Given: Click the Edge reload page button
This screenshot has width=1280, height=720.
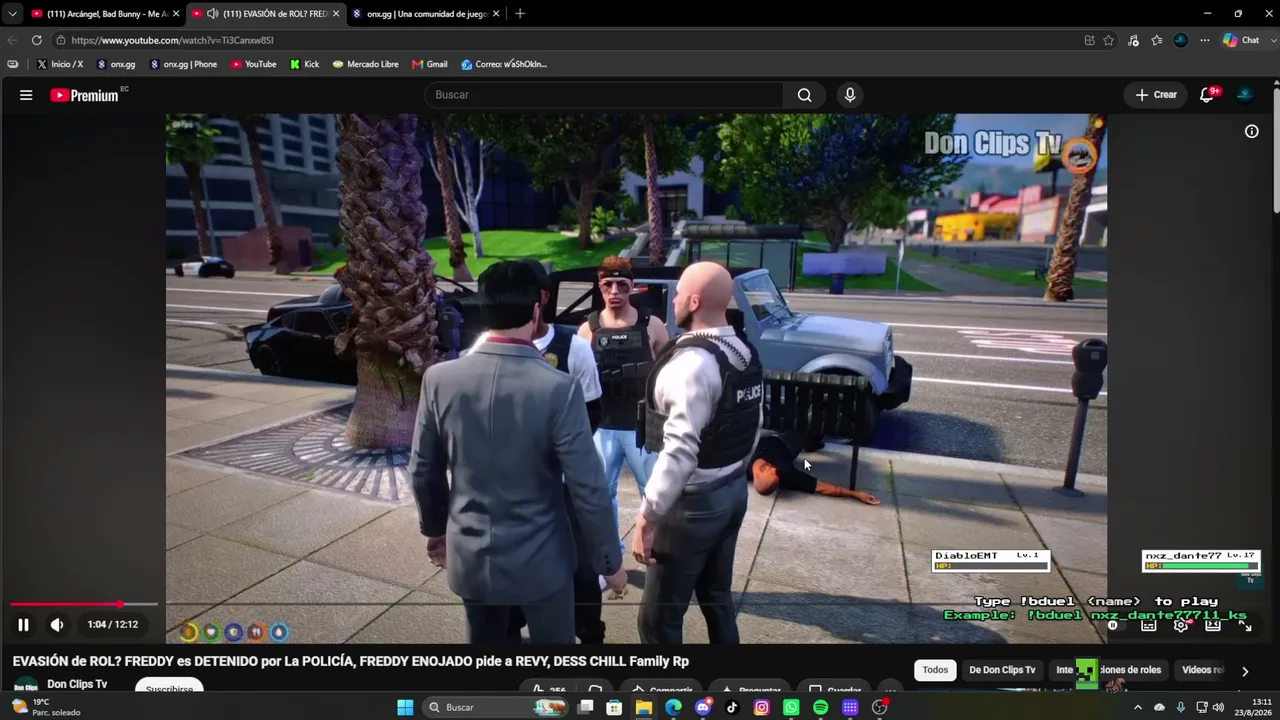Looking at the screenshot, I should [x=37, y=40].
